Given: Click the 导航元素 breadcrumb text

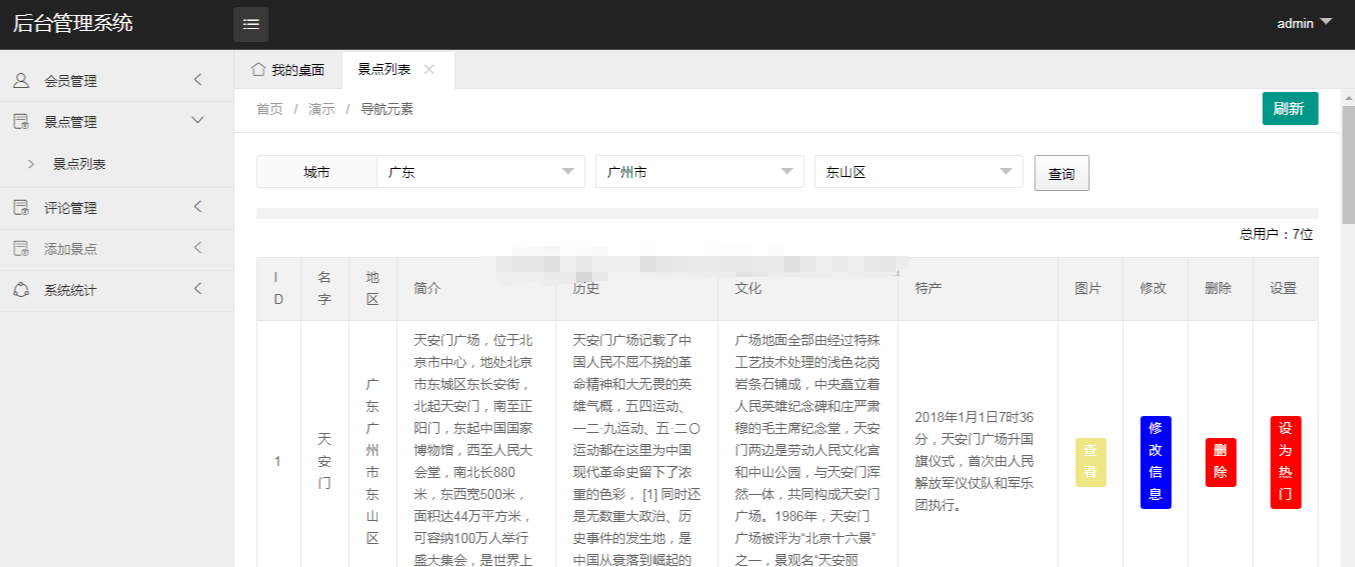Looking at the screenshot, I should [387, 109].
